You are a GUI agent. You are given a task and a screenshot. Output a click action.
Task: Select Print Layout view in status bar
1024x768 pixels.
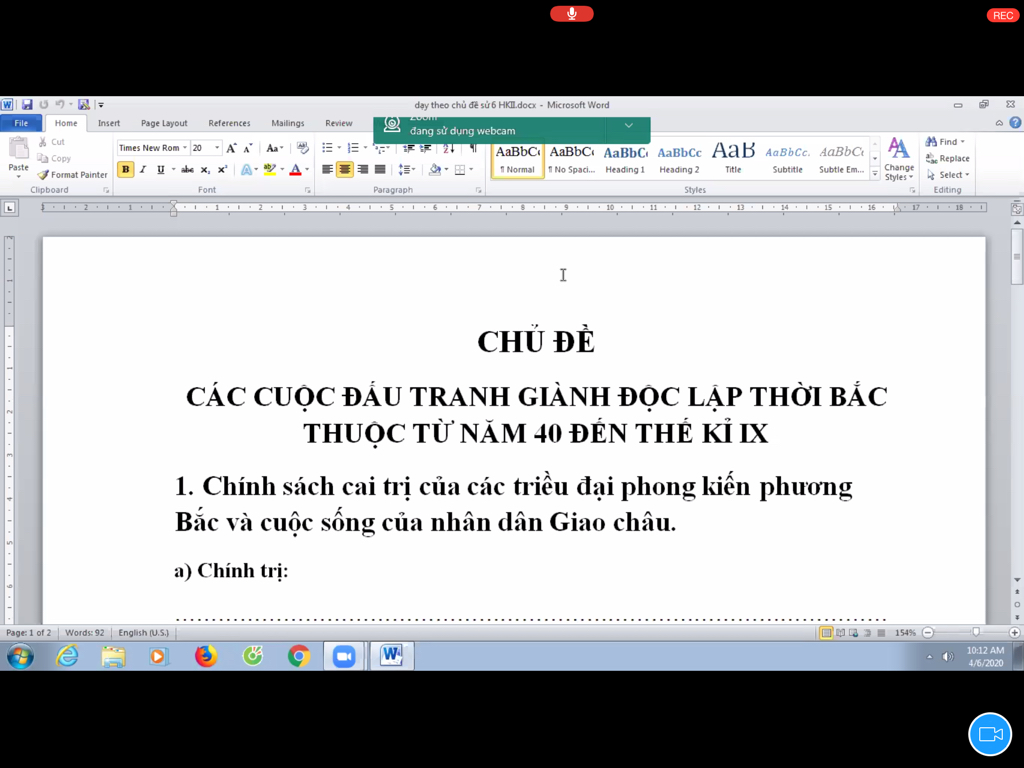(x=826, y=632)
